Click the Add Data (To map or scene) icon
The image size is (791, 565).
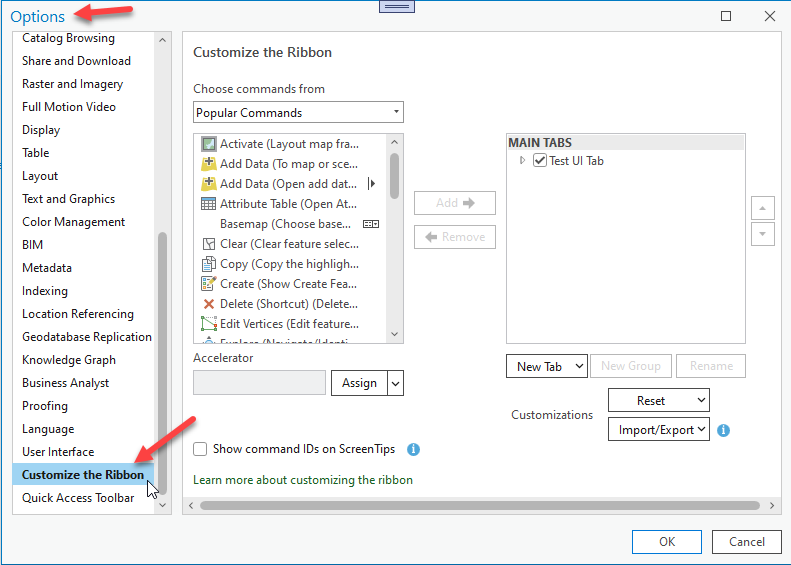click(208, 164)
